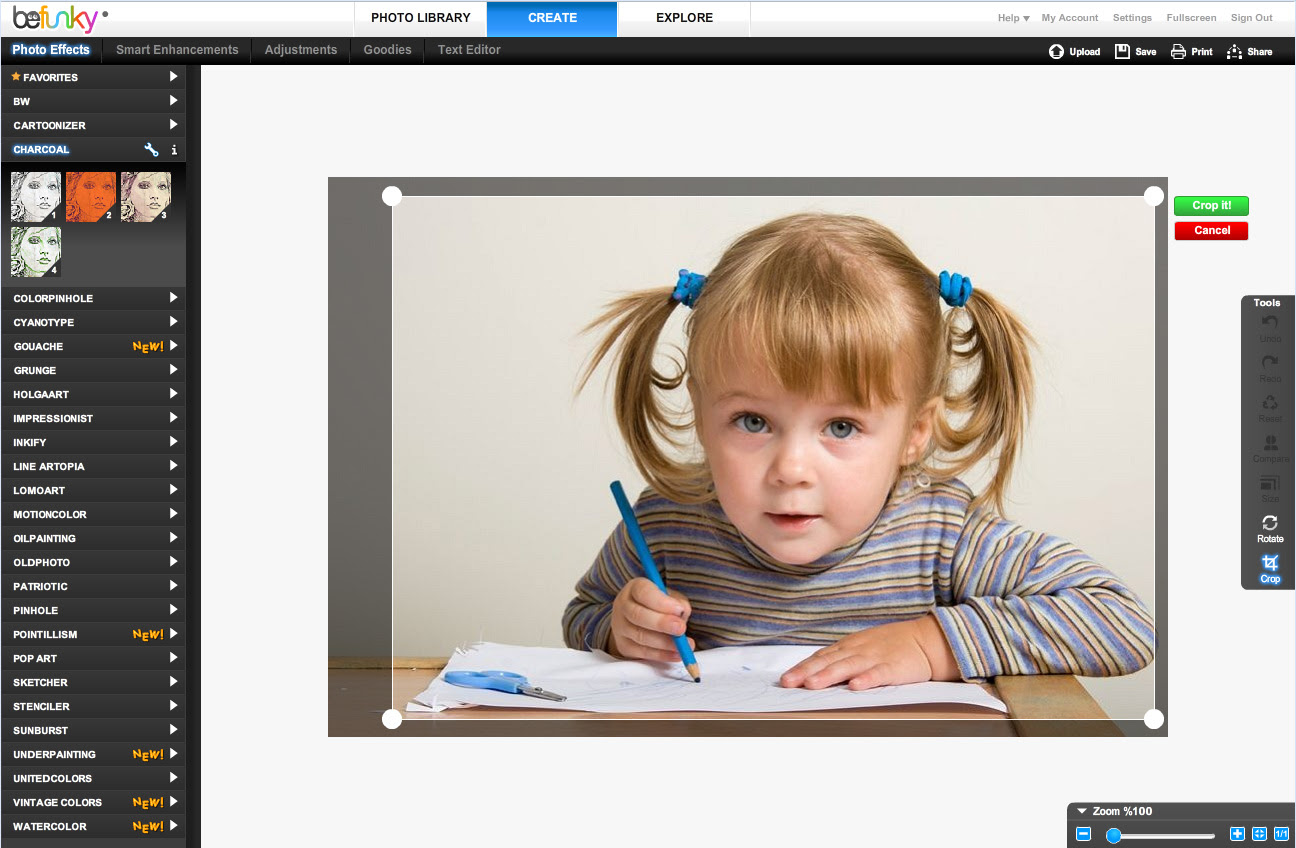Expand the Cartoonizer effects category
This screenshot has width=1296, height=848.
(x=93, y=125)
